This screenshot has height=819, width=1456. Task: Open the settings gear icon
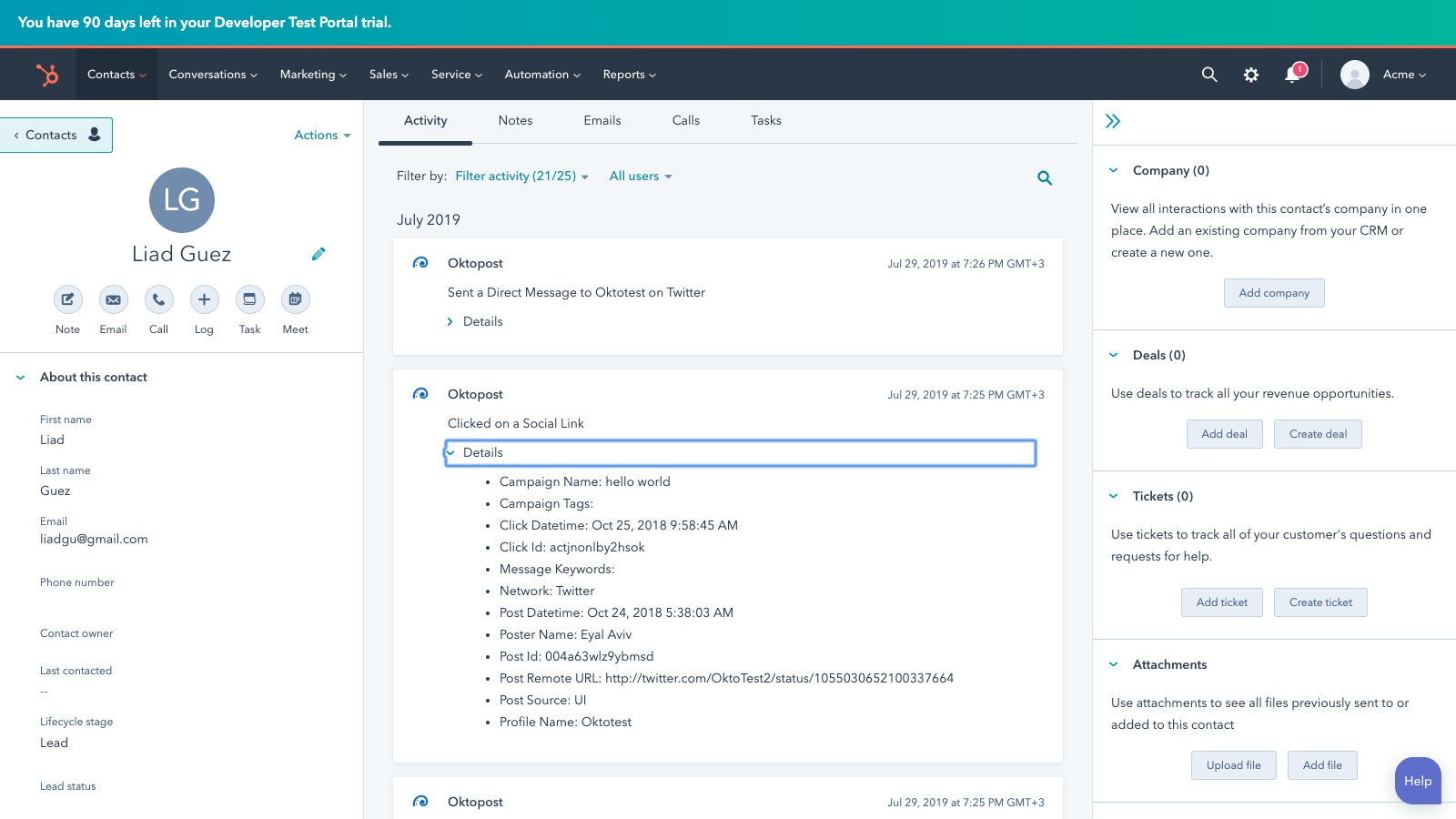(1251, 75)
